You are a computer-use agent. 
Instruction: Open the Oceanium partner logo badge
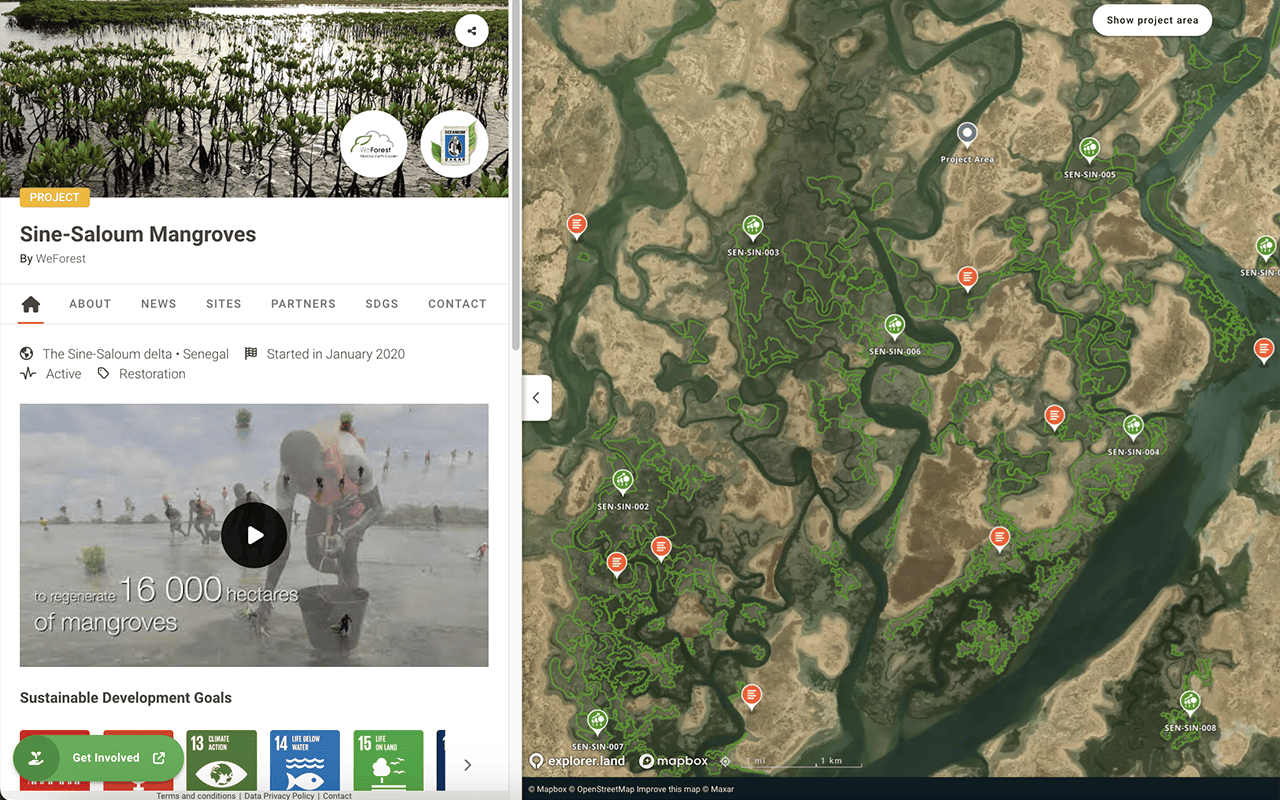[454, 145]
